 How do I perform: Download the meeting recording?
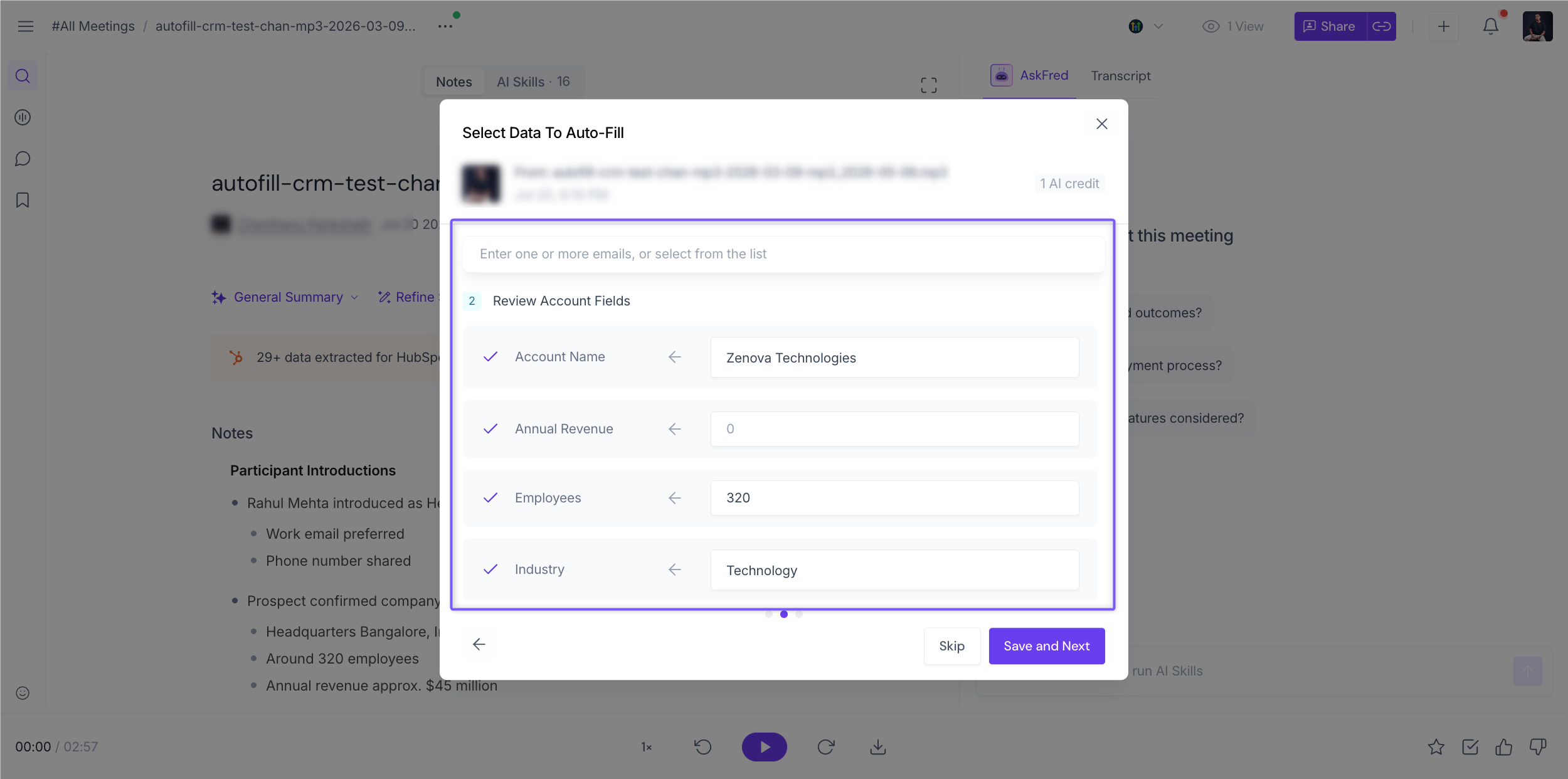pyautogui.click(x=878, y=747)
